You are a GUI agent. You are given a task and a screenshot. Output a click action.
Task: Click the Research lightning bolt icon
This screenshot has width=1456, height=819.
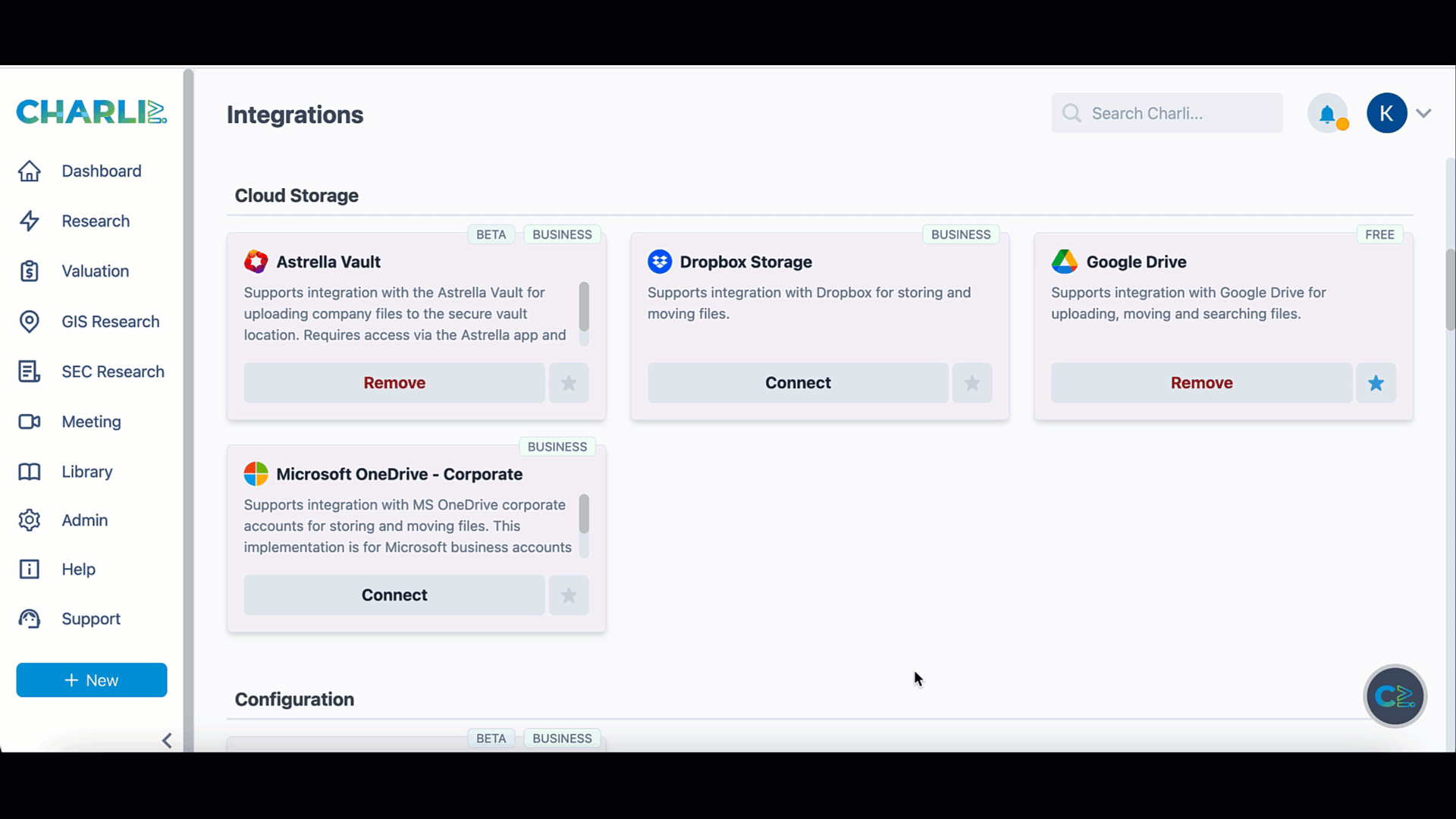30,221
